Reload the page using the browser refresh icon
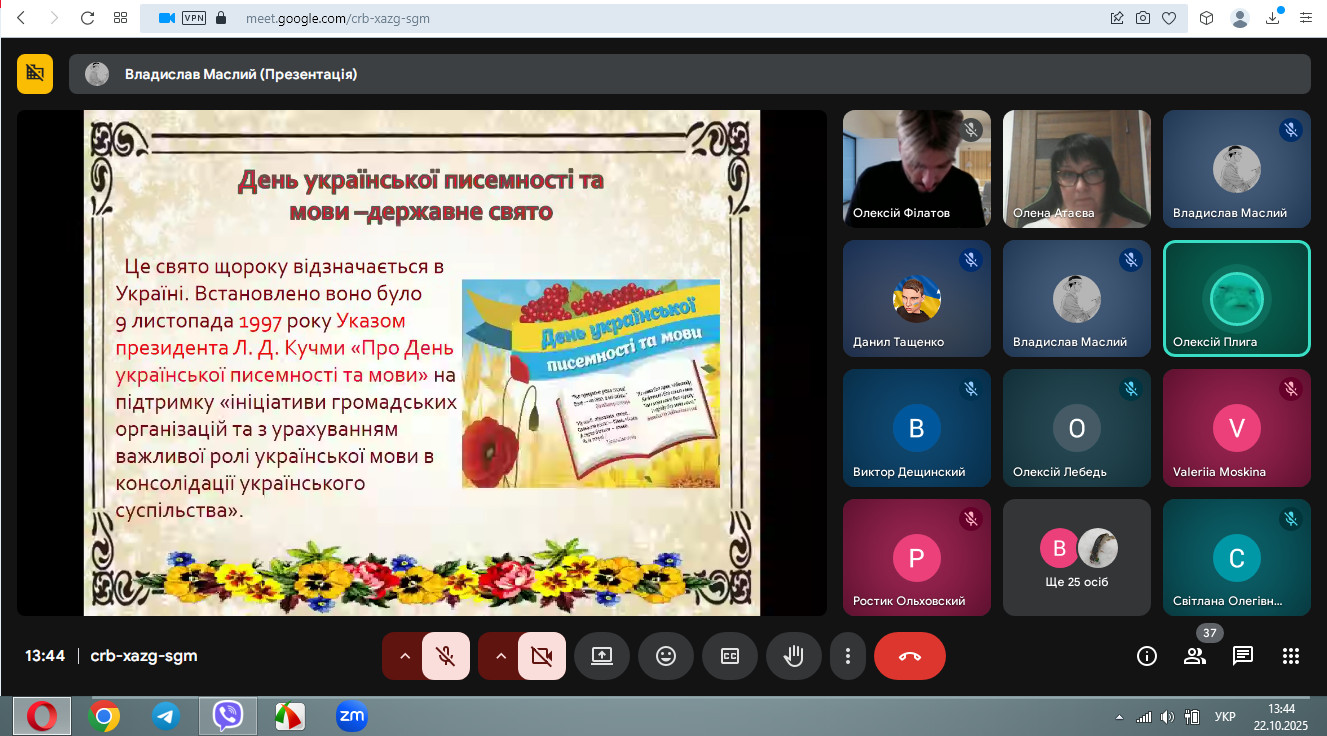The width and height of the screenshot is (1327, 736). 87,18
